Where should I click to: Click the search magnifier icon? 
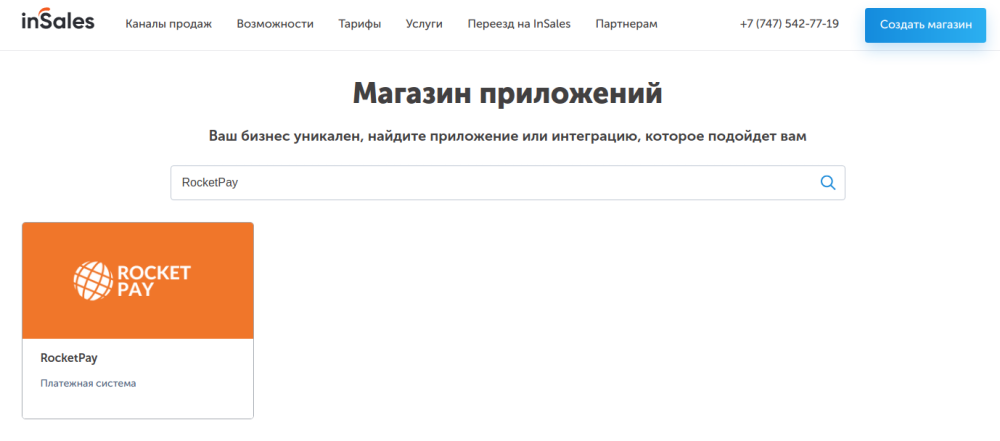(x=827, y=183)
